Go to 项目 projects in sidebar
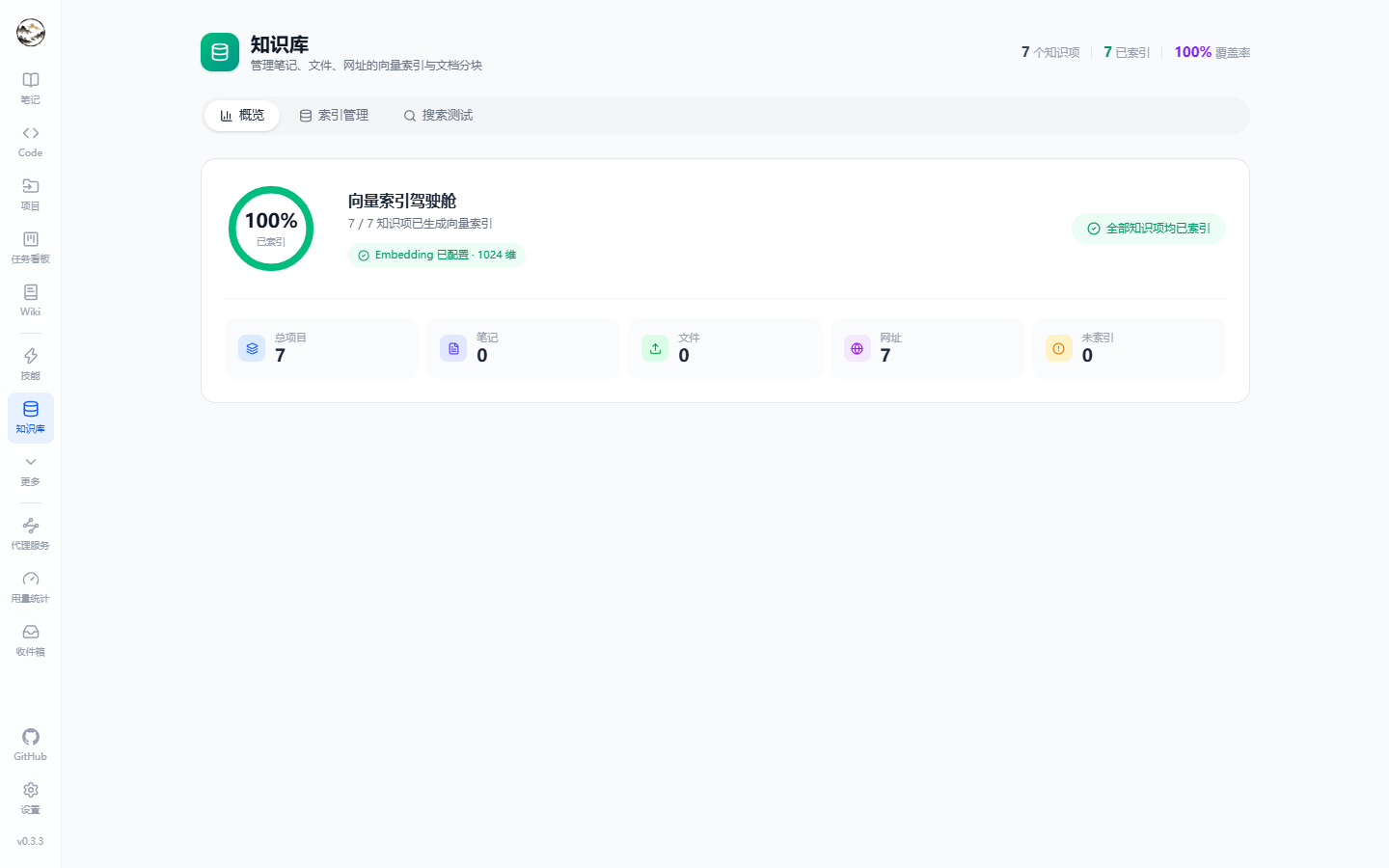The image size is (1389, 868). coord(31,194)
